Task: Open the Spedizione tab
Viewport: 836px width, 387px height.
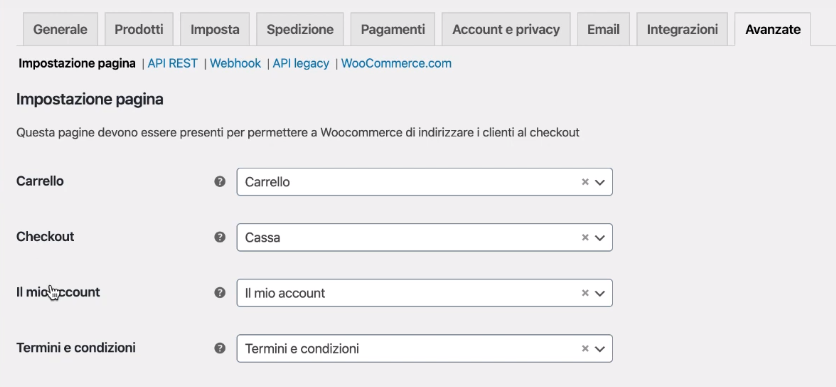Action: point(300,29)
